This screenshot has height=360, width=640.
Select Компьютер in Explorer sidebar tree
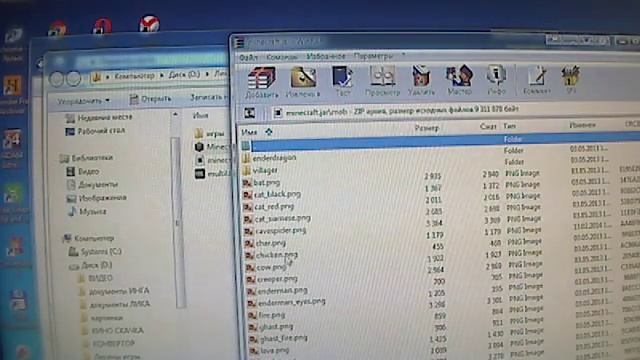tap(89, 238)
